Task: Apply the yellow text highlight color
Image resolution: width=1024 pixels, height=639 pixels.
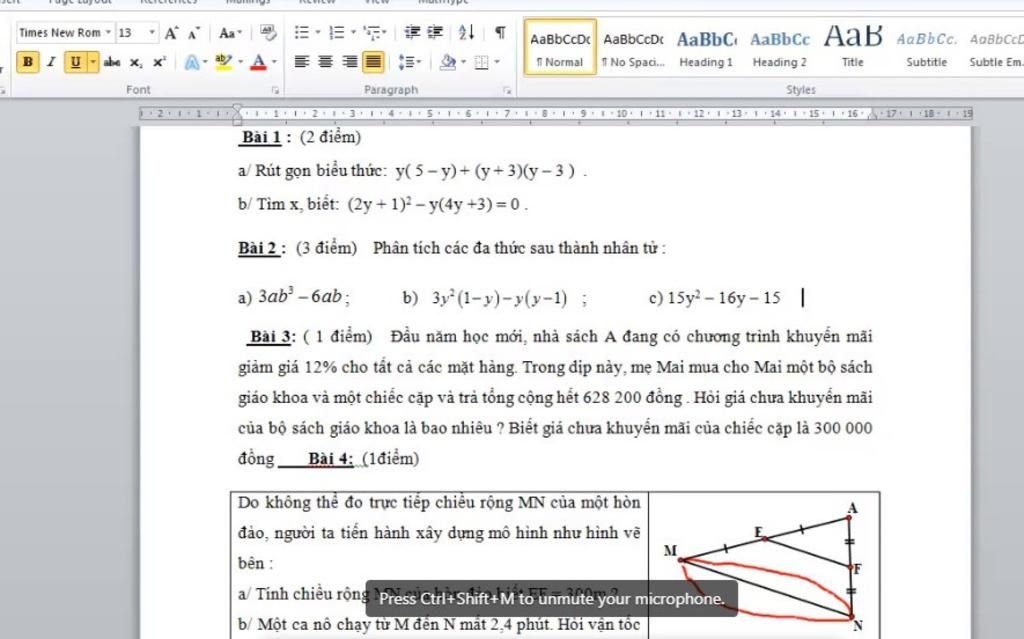Action: 223,62
